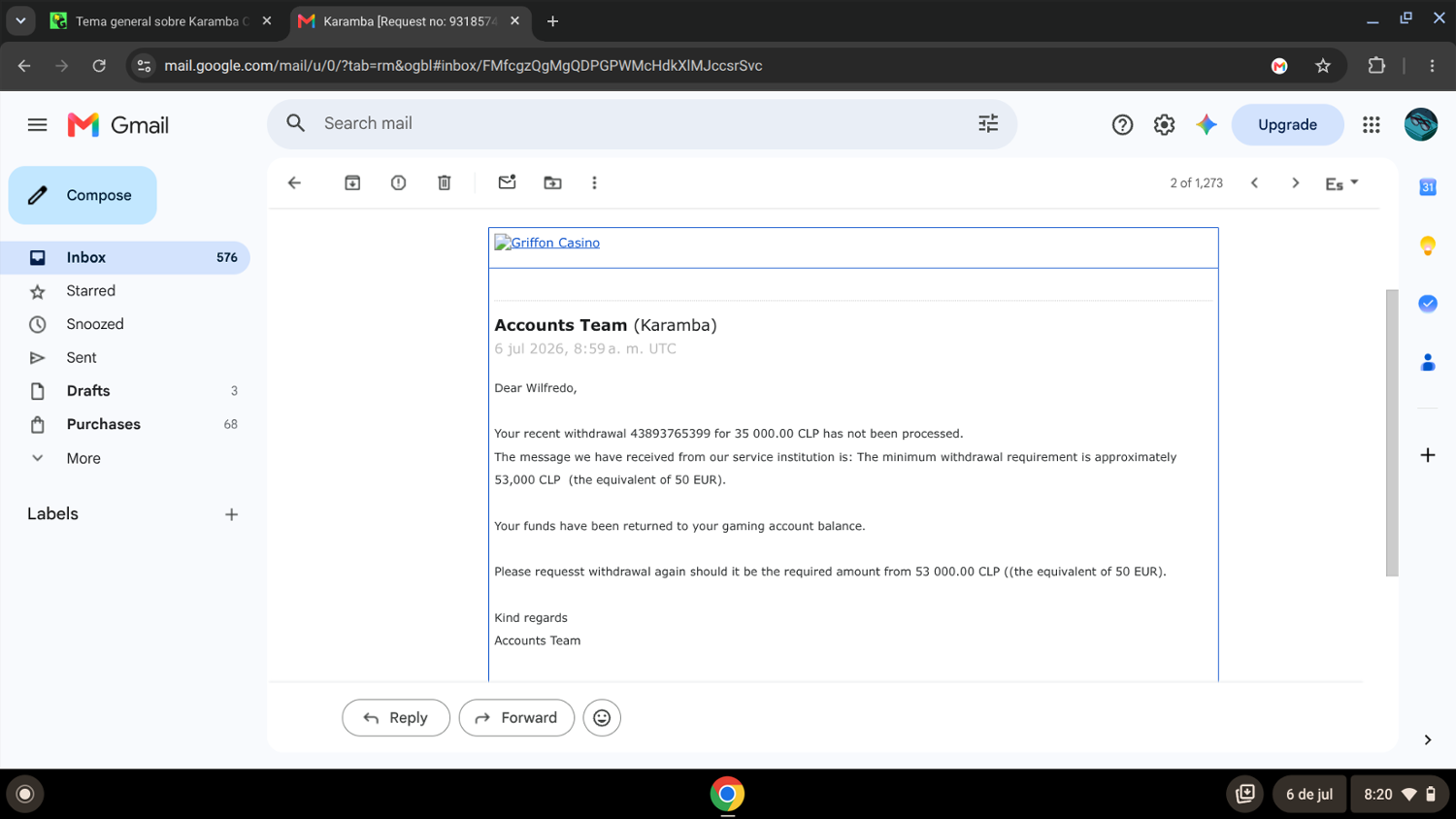Open Chrome tab search dropdown
Image resolution: width=1456 pixels, height=819 pixels.
20,20
